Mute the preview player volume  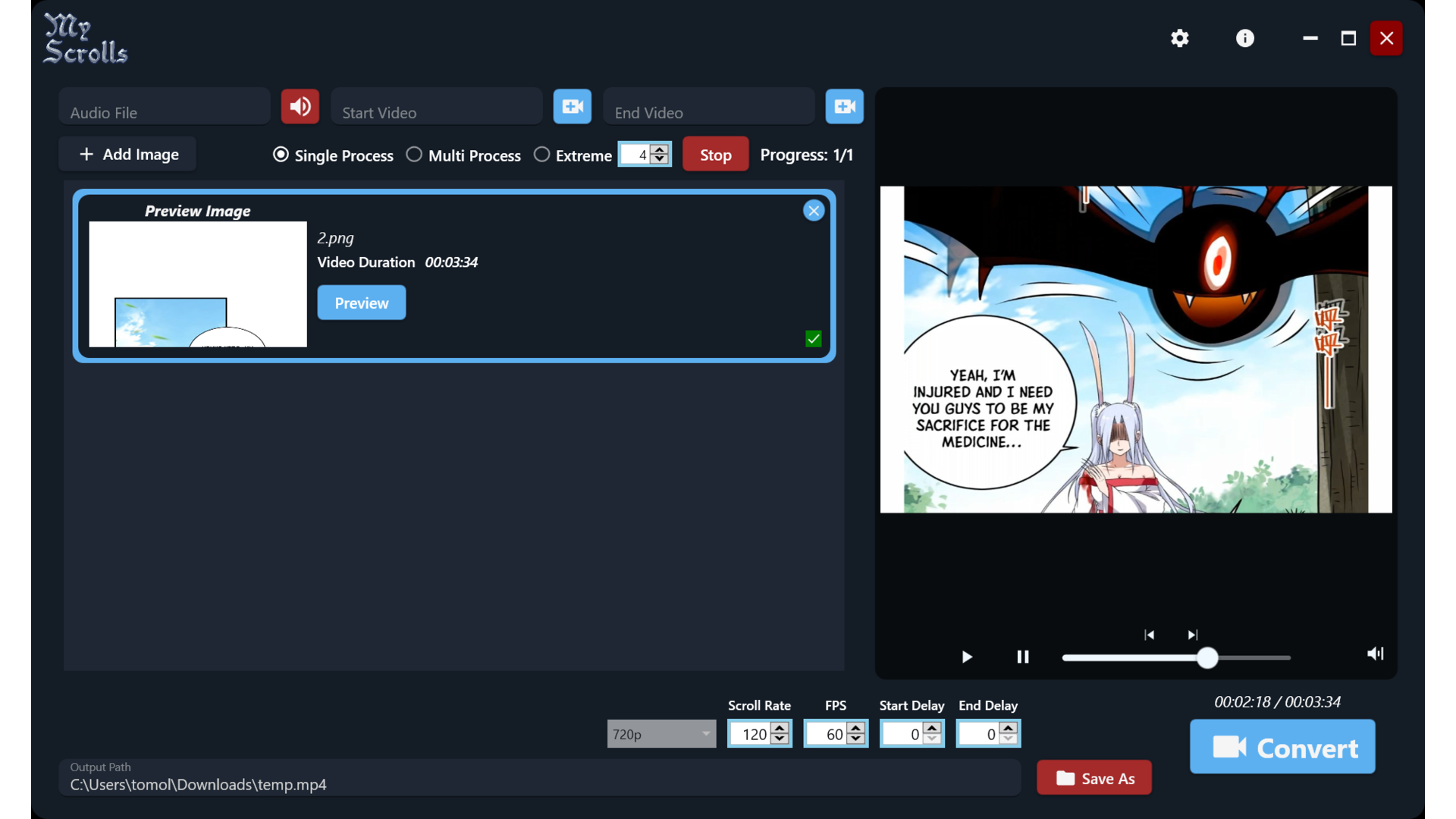1375,654
